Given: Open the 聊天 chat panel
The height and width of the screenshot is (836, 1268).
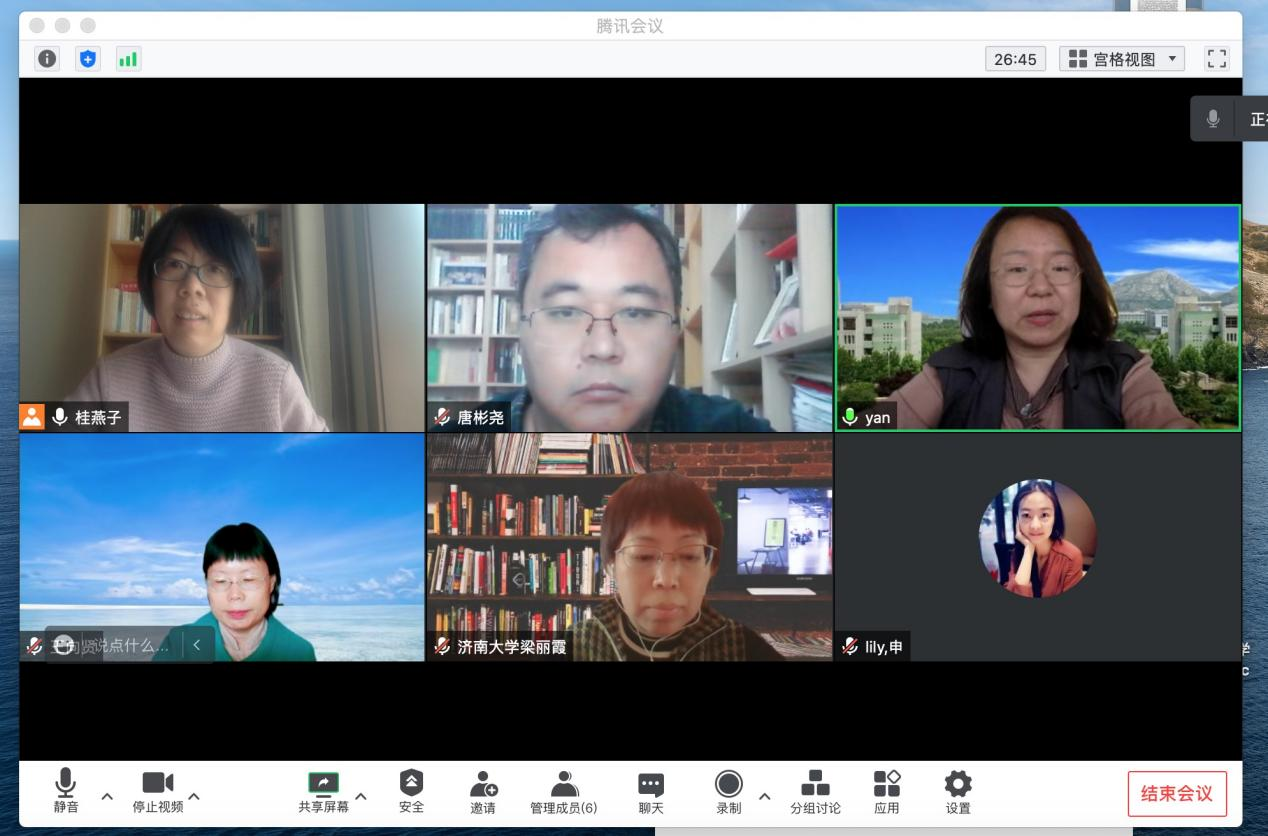Looking at the screenshot, I should (x=651, y=793).
